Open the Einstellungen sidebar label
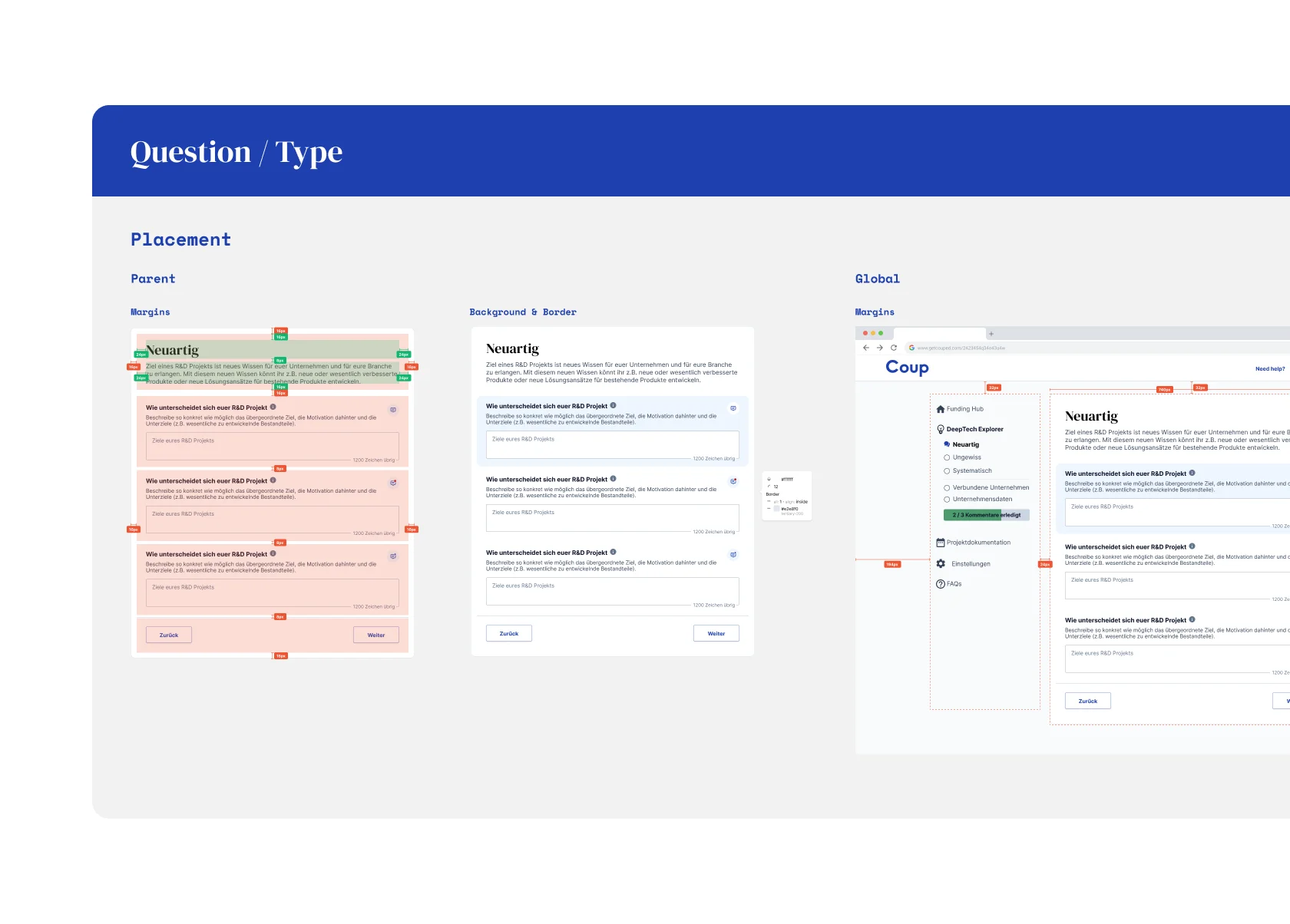This screenshot has width=1290, height=924. pos(971,564)
